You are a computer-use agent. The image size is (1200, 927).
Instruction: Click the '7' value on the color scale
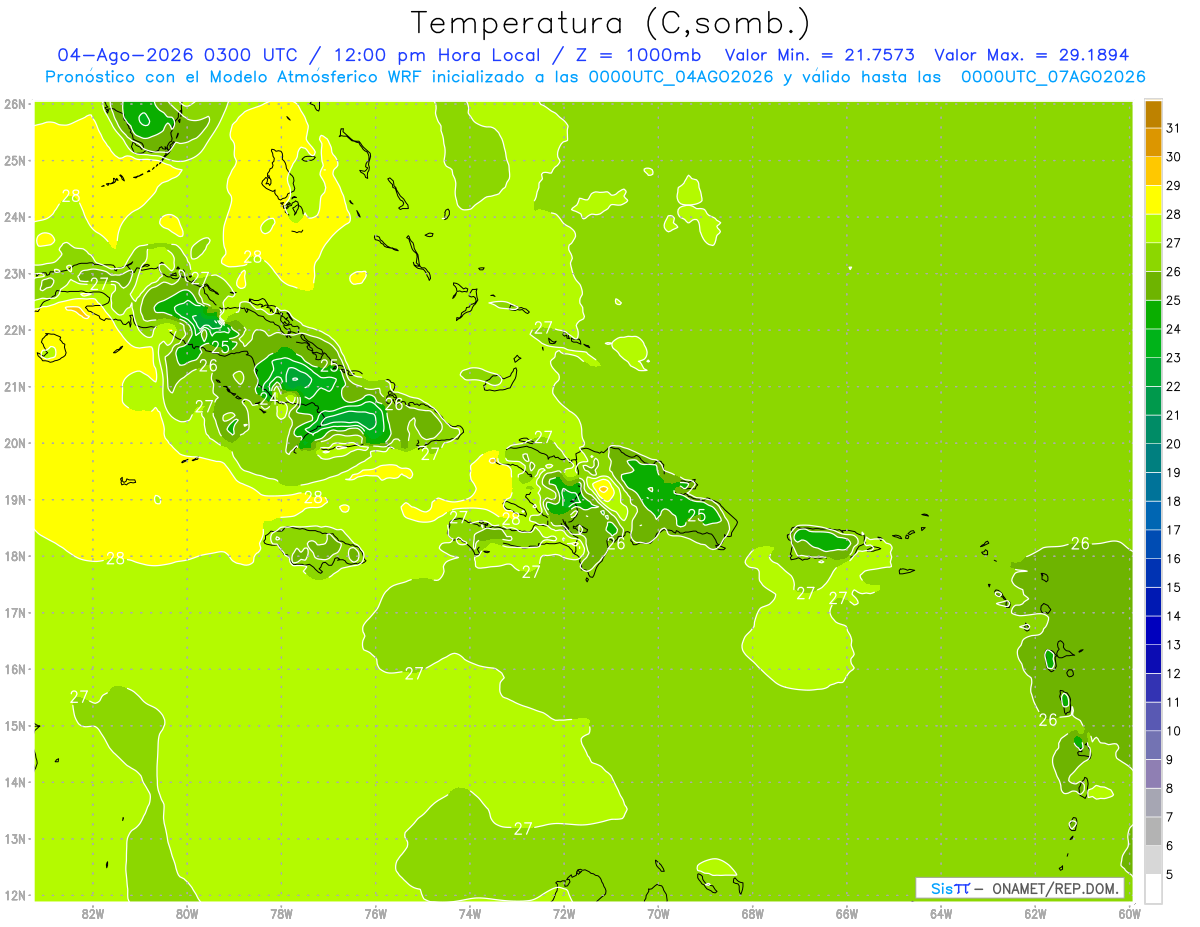[1170, 817]
